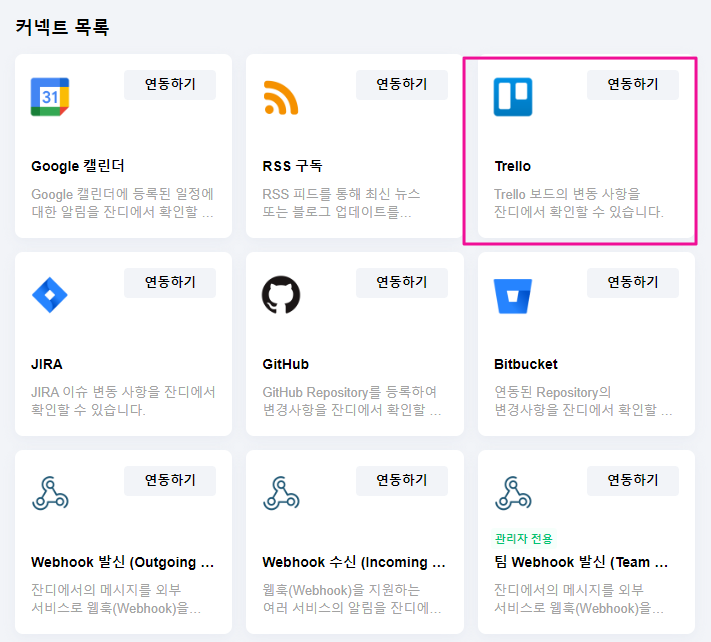Click the Bitbucket card title
Image resolution: width=711 pixels, height=642 pixels.
point(526,364)
